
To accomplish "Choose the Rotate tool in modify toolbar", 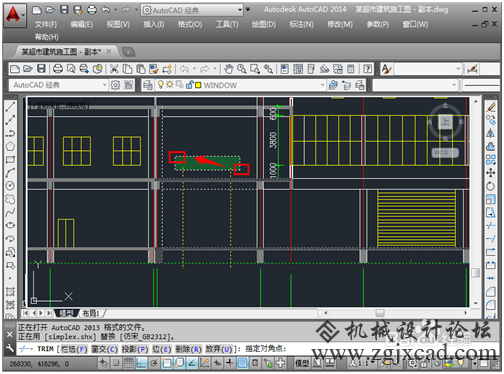I will (490, 186).
